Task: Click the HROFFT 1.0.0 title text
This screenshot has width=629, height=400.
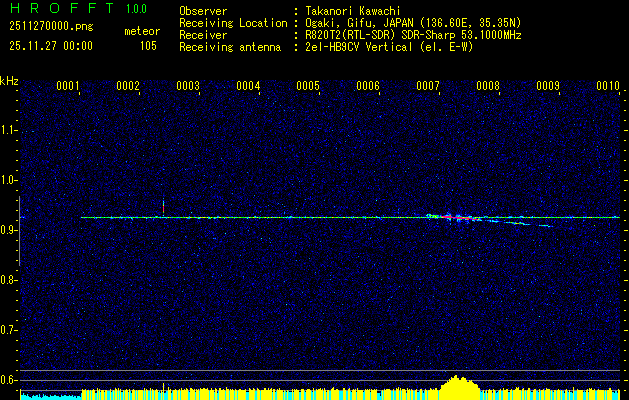Action: pyautogui.click(x=78, y=8)
